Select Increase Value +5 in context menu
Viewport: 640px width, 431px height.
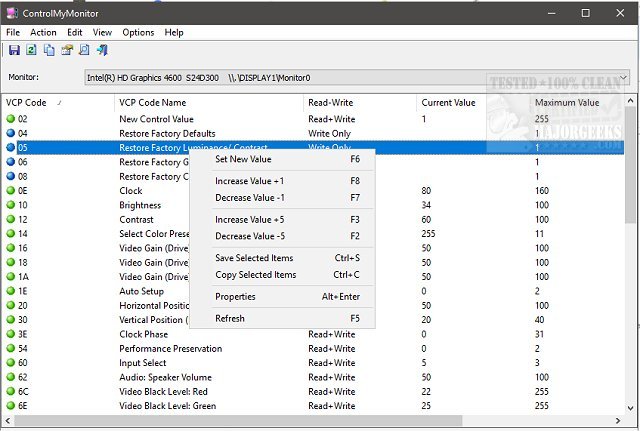tap(250, 219)
